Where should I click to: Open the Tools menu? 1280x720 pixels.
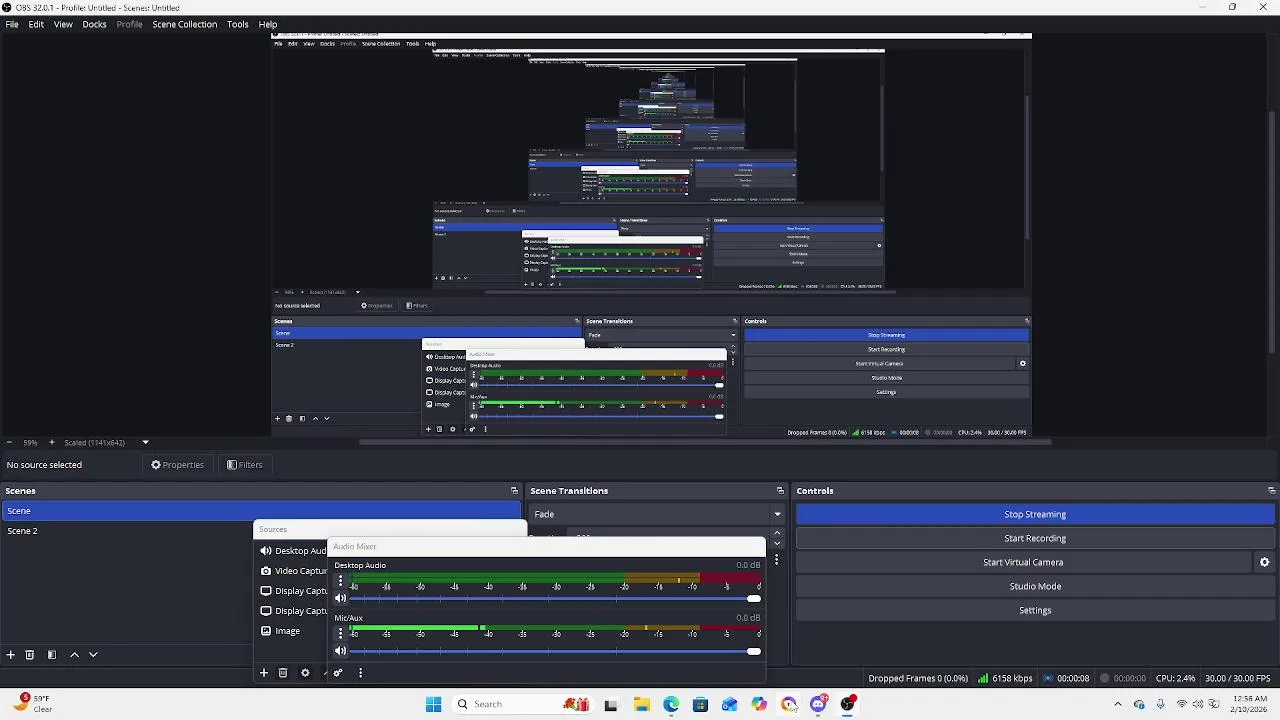(237, 24)
